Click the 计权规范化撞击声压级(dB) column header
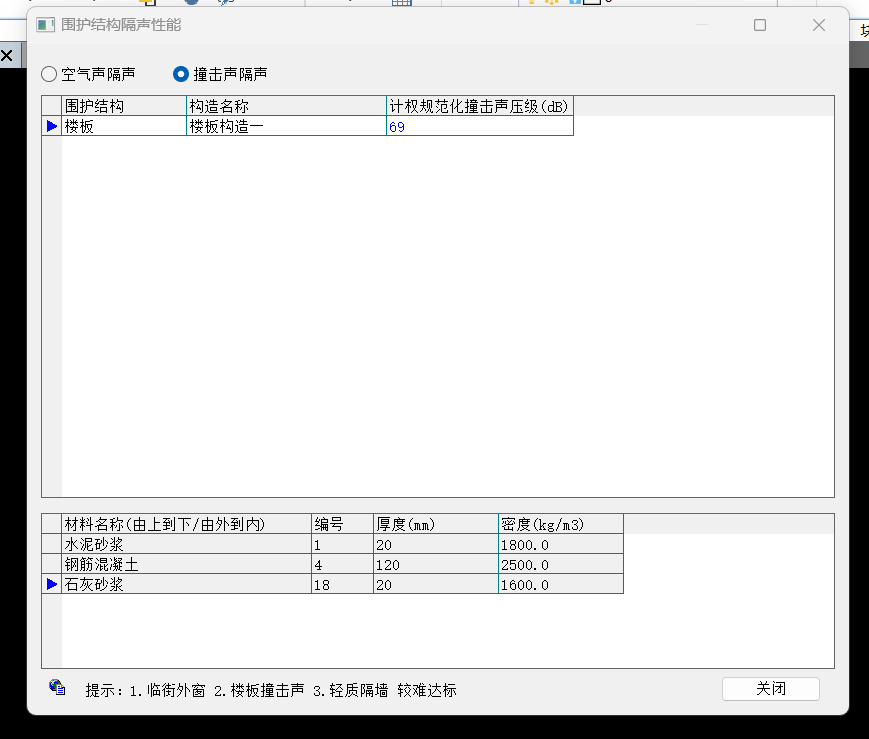The image size is (869, 739). (479, 106)
